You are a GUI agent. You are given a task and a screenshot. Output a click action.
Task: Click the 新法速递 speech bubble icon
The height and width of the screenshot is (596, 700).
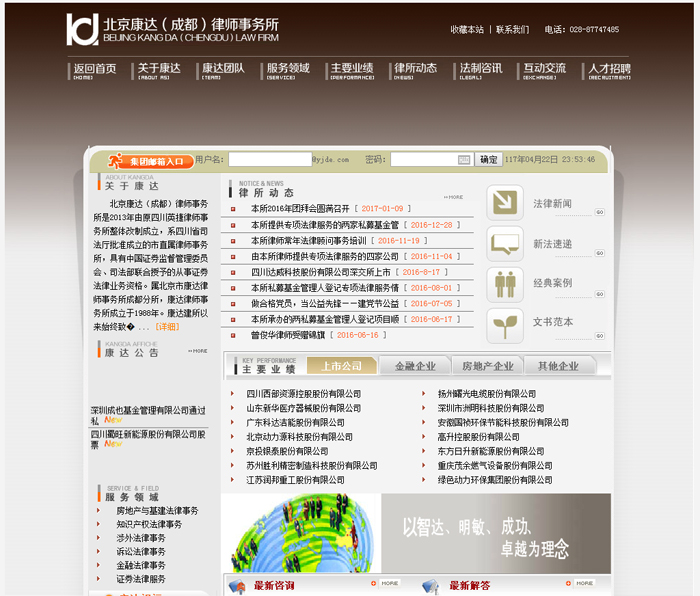pos(504,244)
